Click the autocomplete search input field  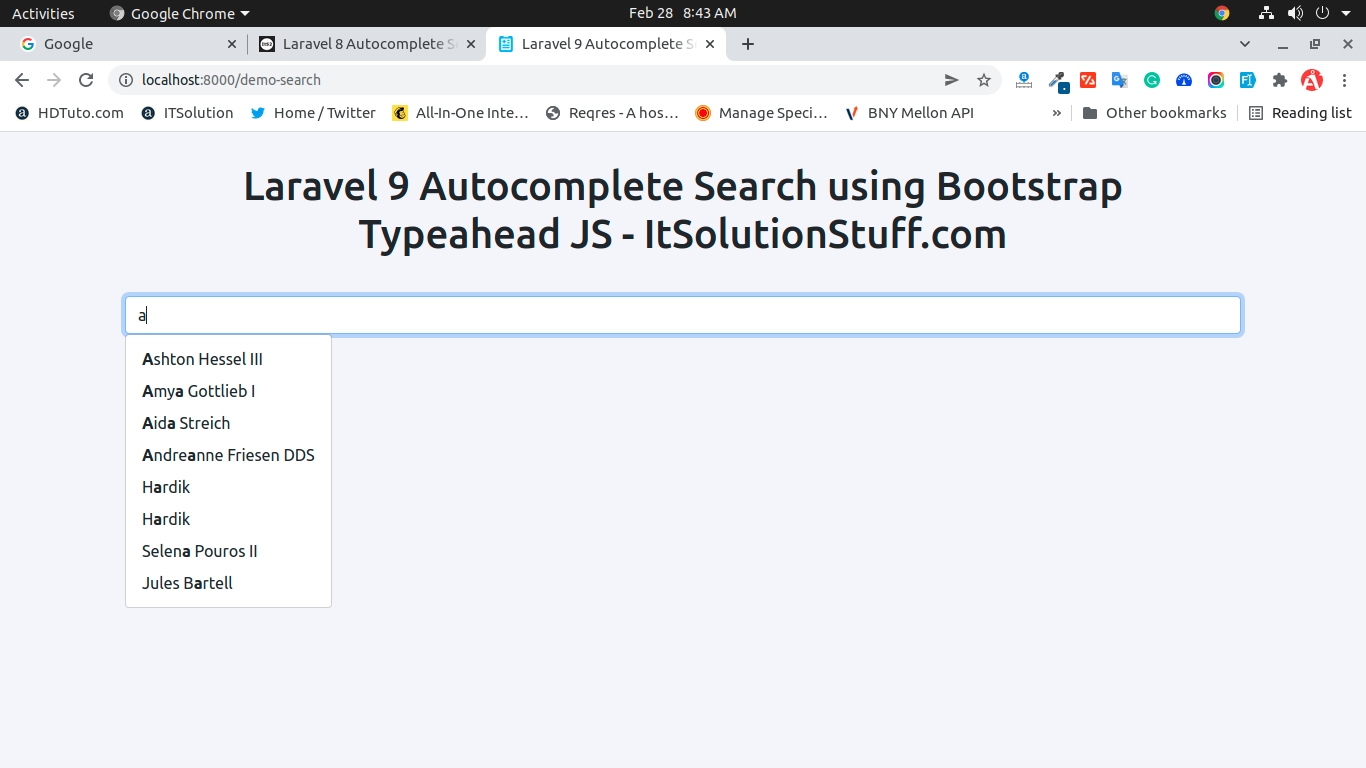tap(683, 315)
